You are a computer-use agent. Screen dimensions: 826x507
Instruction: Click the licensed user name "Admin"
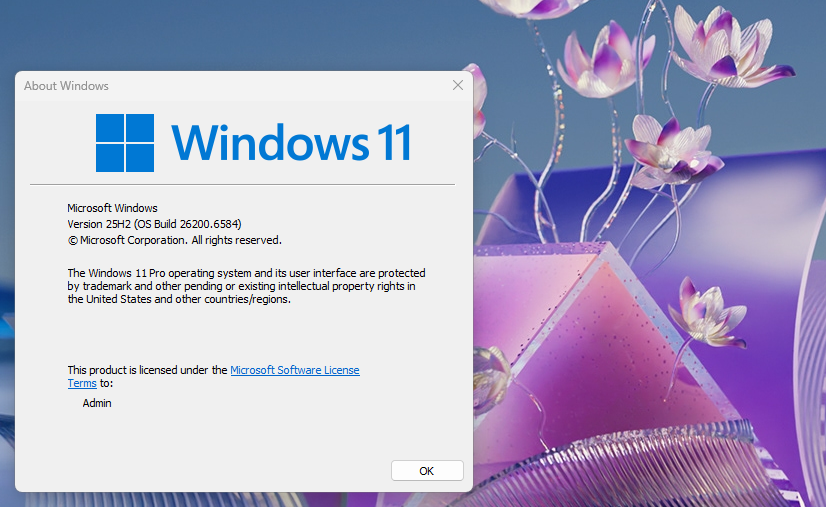(97, 403)
